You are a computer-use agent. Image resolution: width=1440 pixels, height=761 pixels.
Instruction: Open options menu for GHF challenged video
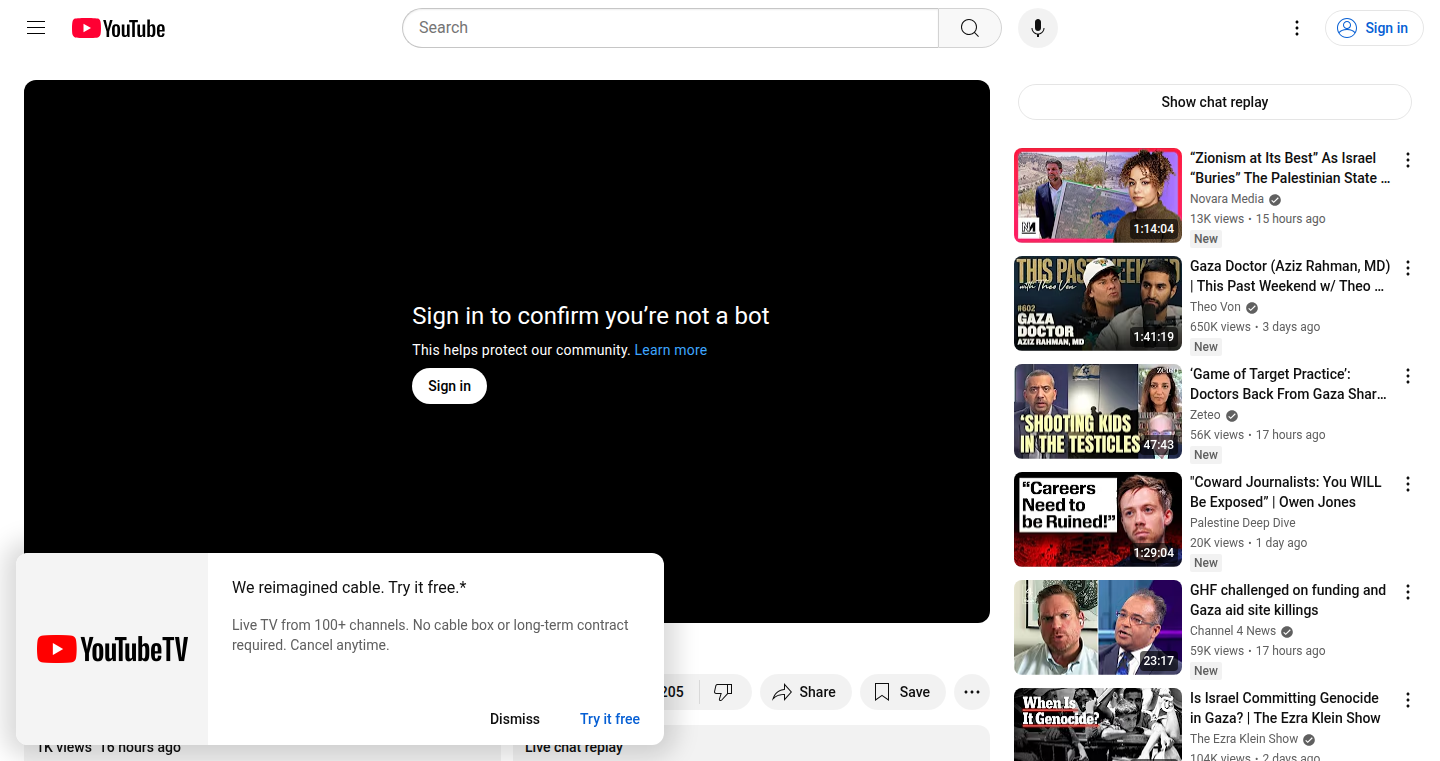(1408, 592)
